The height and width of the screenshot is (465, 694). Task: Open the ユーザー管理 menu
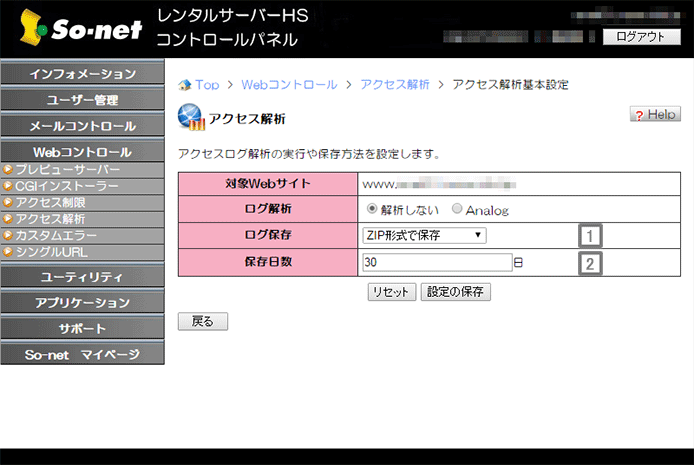[x=82, y=100]
